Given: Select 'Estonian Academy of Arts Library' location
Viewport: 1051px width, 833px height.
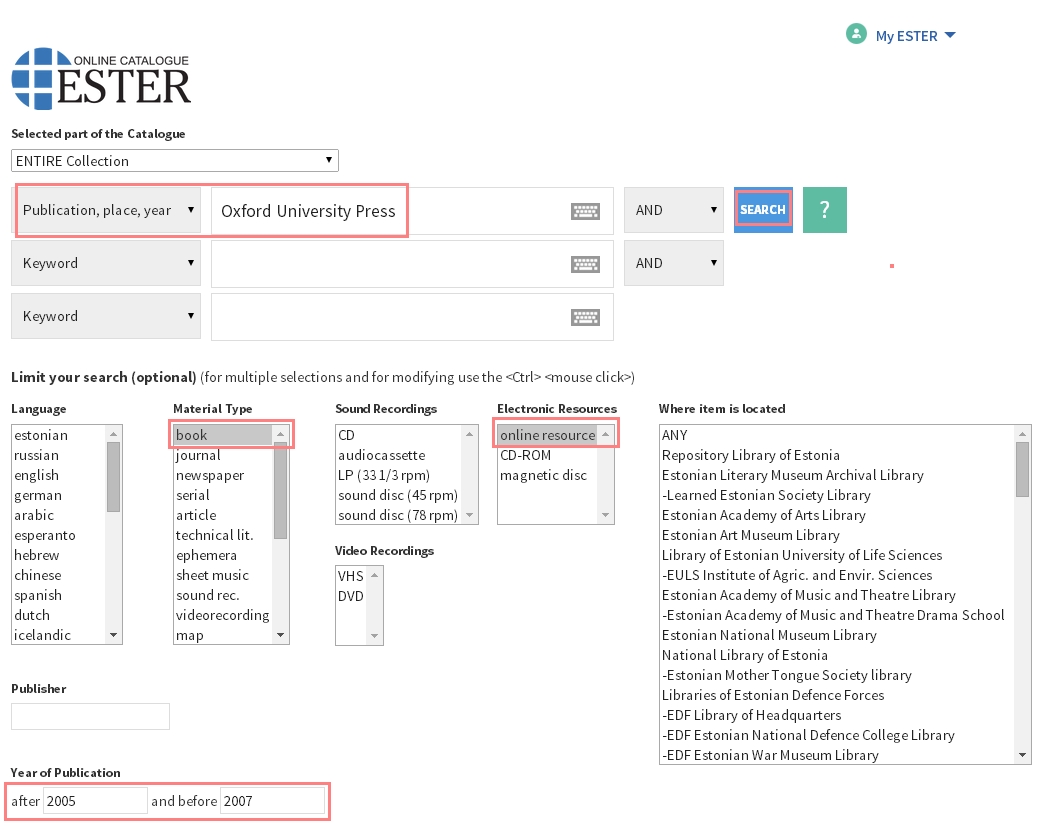Looking at the screenshot, I should click(x=837, y=515).
